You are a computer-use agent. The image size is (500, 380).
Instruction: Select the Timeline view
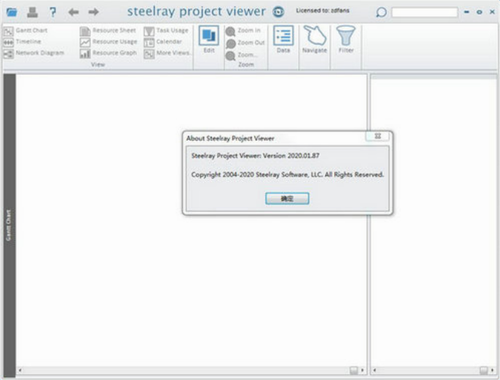pos(22,42)
